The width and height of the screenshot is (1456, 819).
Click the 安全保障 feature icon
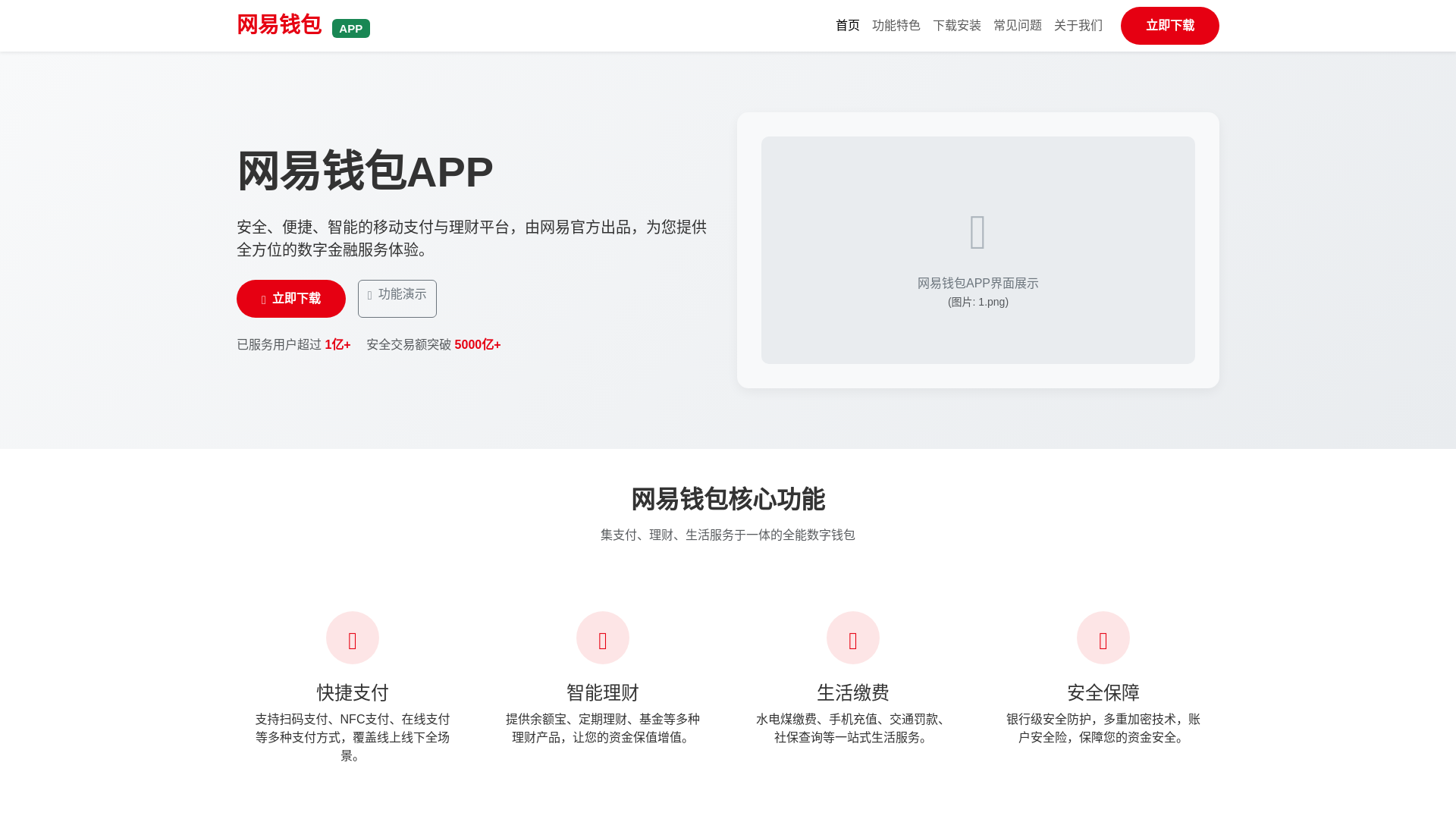point(1103,638)
